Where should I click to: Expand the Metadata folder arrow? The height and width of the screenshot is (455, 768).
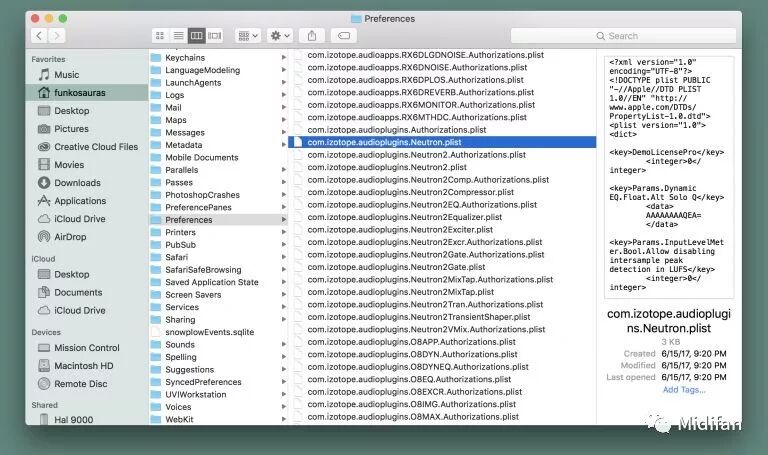[284, 144]
